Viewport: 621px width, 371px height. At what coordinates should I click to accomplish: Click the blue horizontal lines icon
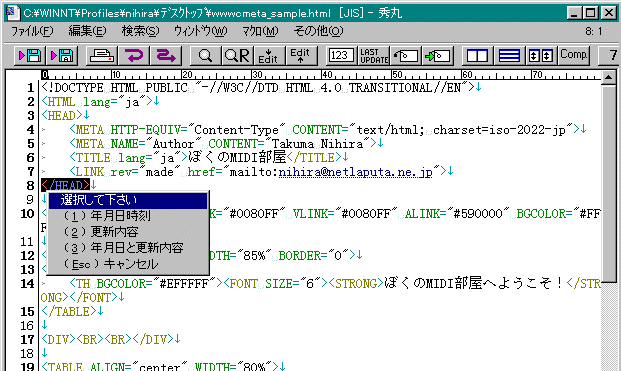pos(509,55)
